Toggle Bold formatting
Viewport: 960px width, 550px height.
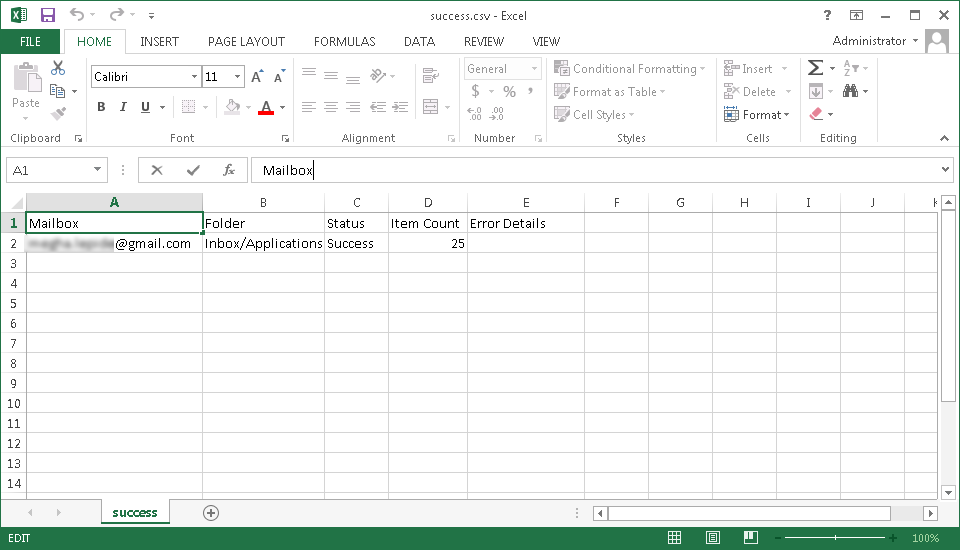[x=101, y=107]
